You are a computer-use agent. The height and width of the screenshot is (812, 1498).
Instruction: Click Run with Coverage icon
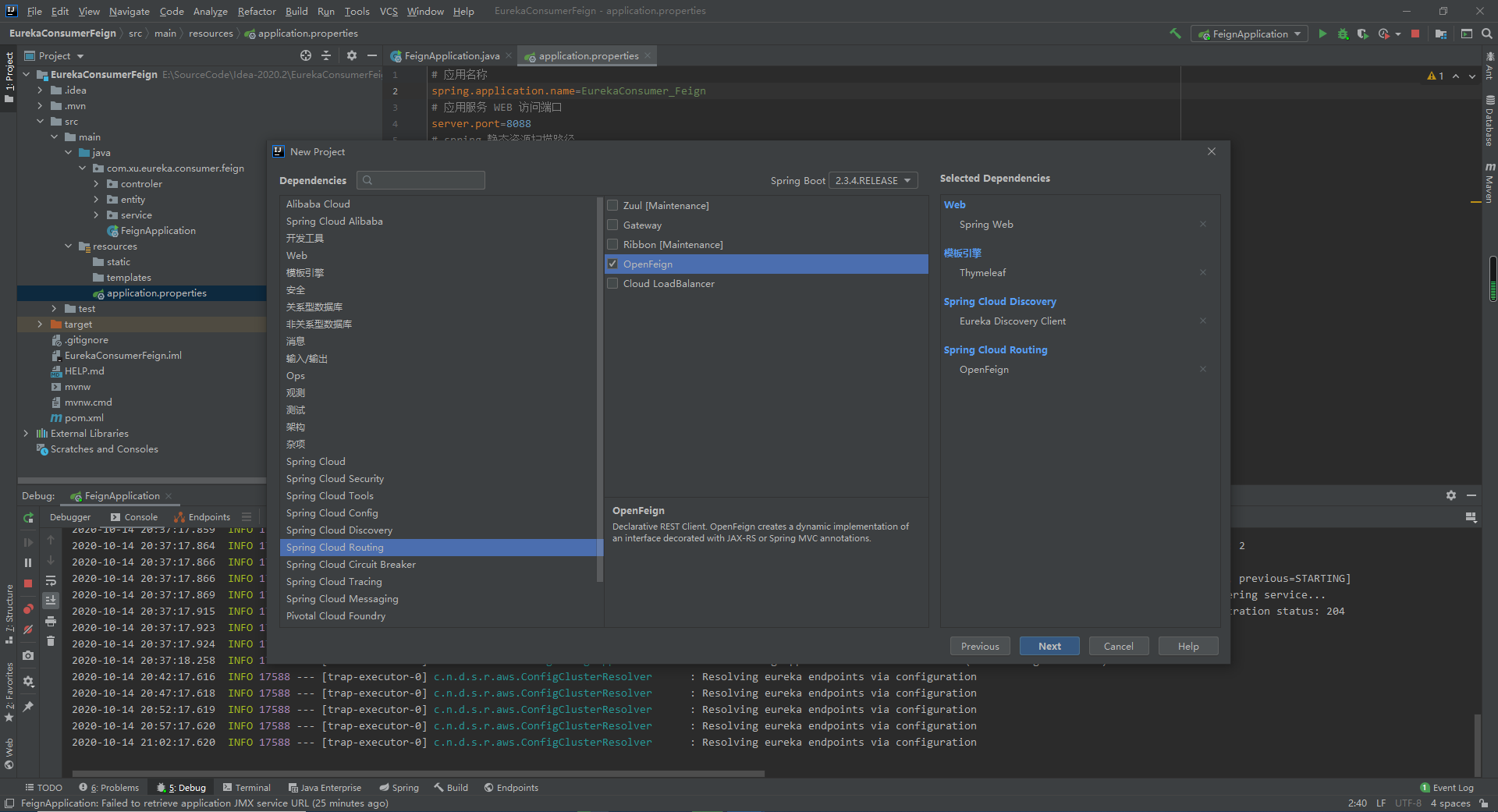1362,34
